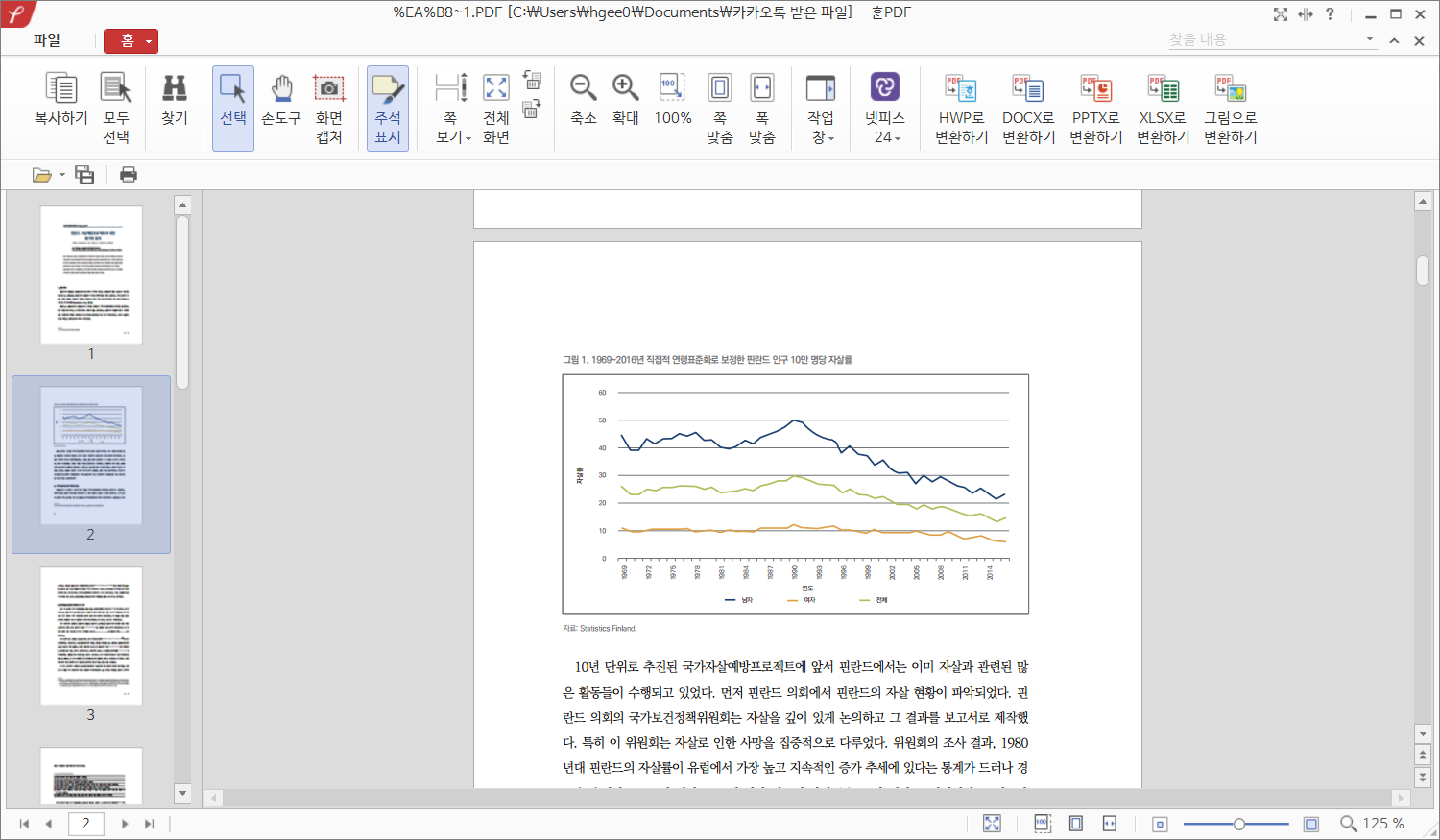Screen dimensions: 1440x840
Task: Open the 찾기 binoculars search tool
Action: (x=174, y=89)
